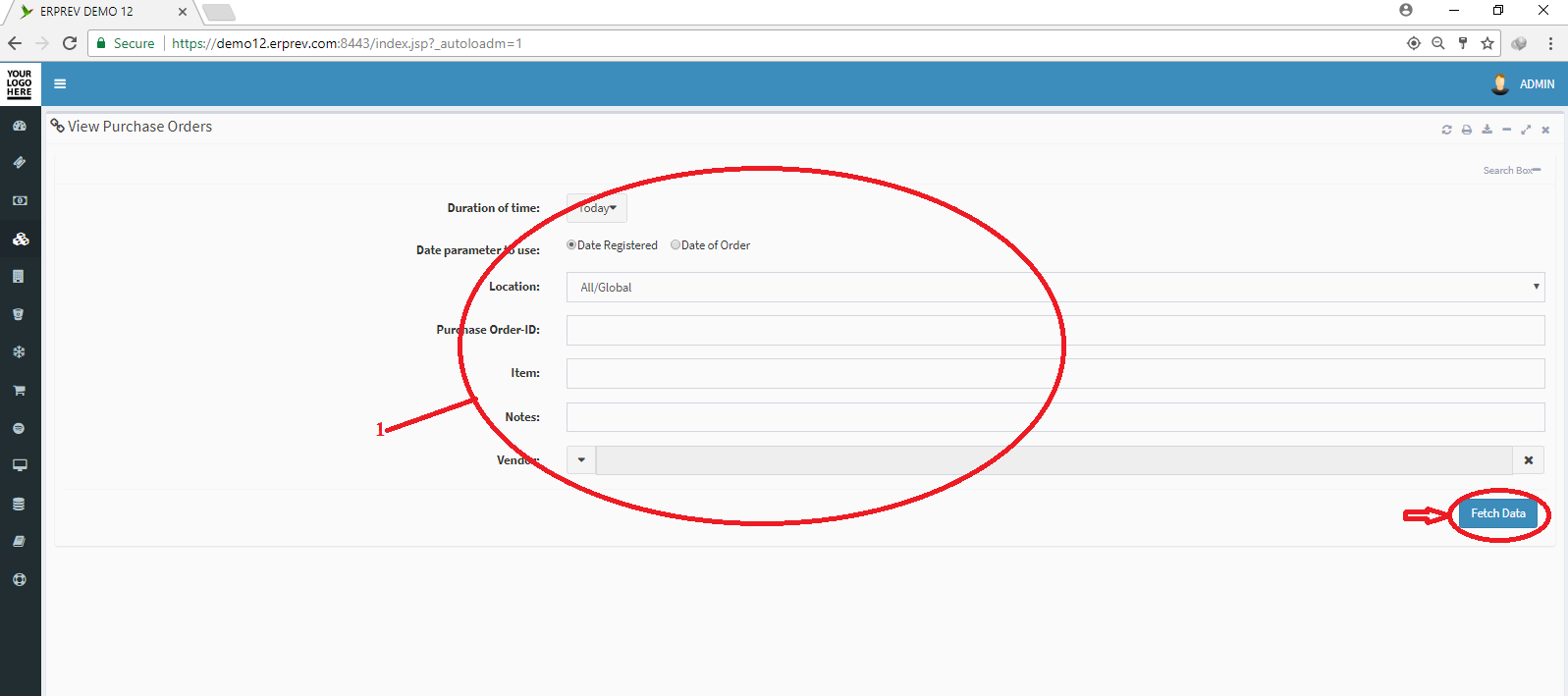Toggle the hamburger sidebar menu
This screenshot has width=1568, height=696.
coord(60,83)
